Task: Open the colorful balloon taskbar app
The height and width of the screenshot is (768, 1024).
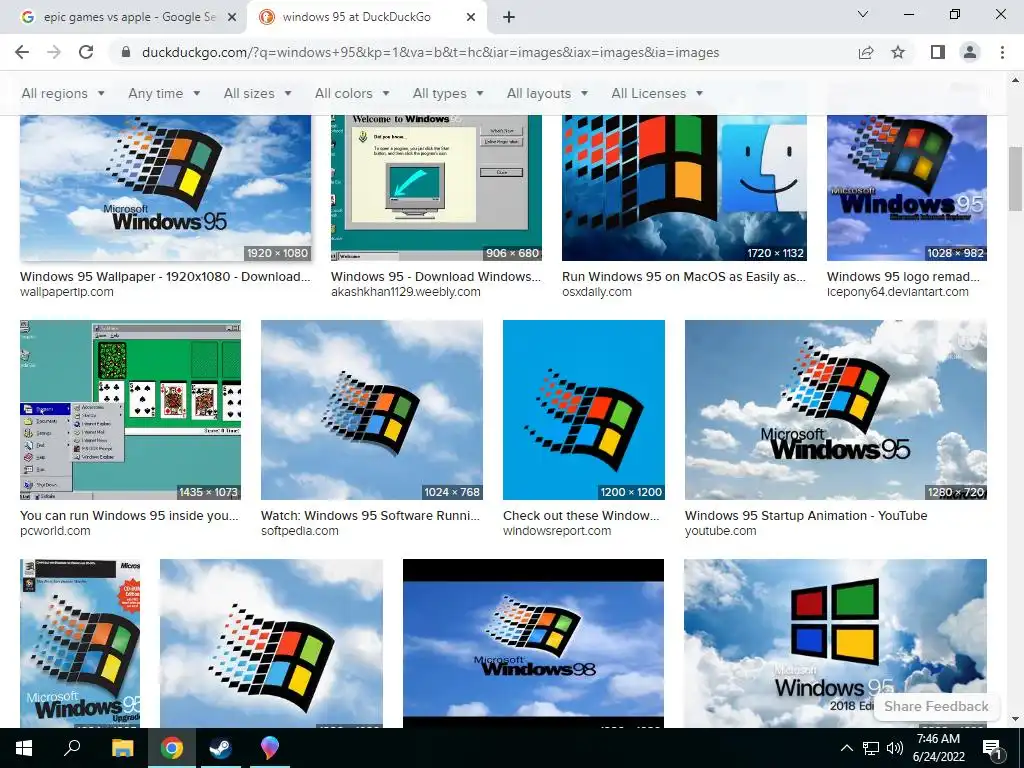Action: 269,748
